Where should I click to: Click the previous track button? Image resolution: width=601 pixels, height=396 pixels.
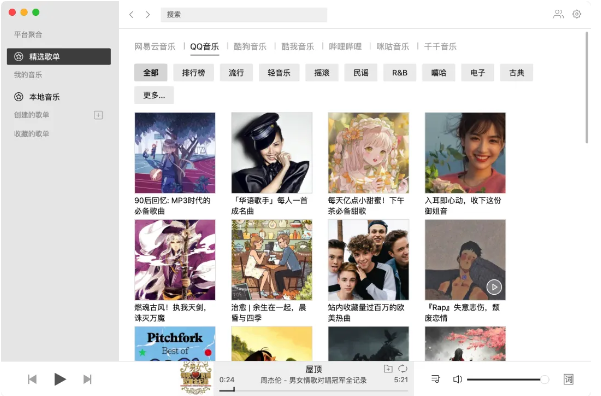click(32, 379)
